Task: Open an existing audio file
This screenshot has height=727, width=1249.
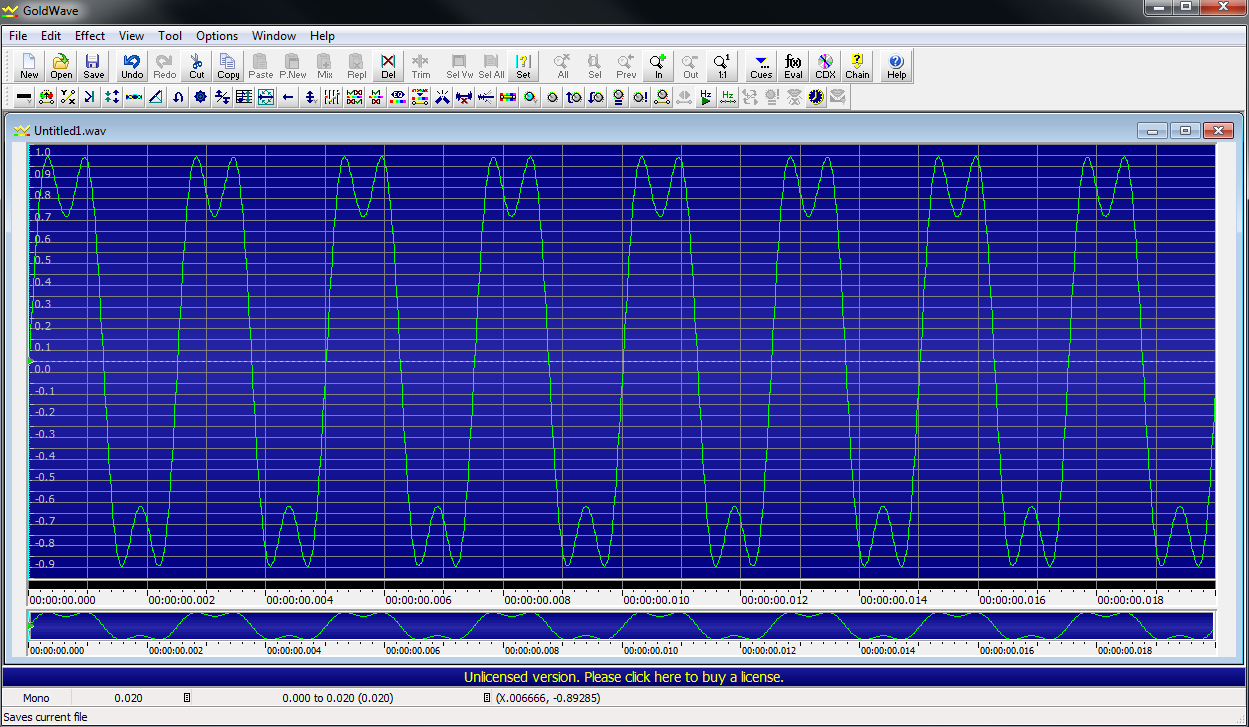Action: click(60, 65)
